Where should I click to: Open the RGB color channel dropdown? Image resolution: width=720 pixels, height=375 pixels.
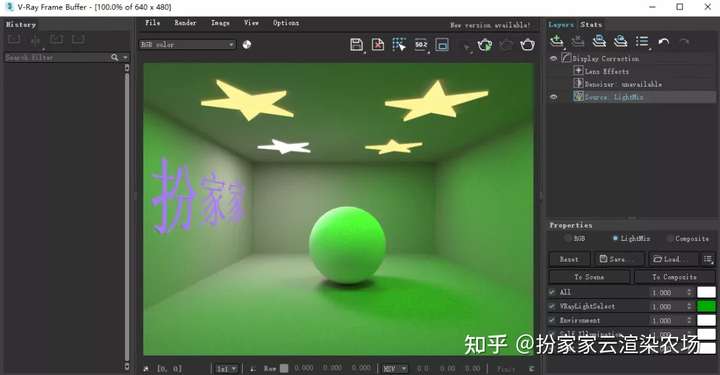[x=187, y=45]
